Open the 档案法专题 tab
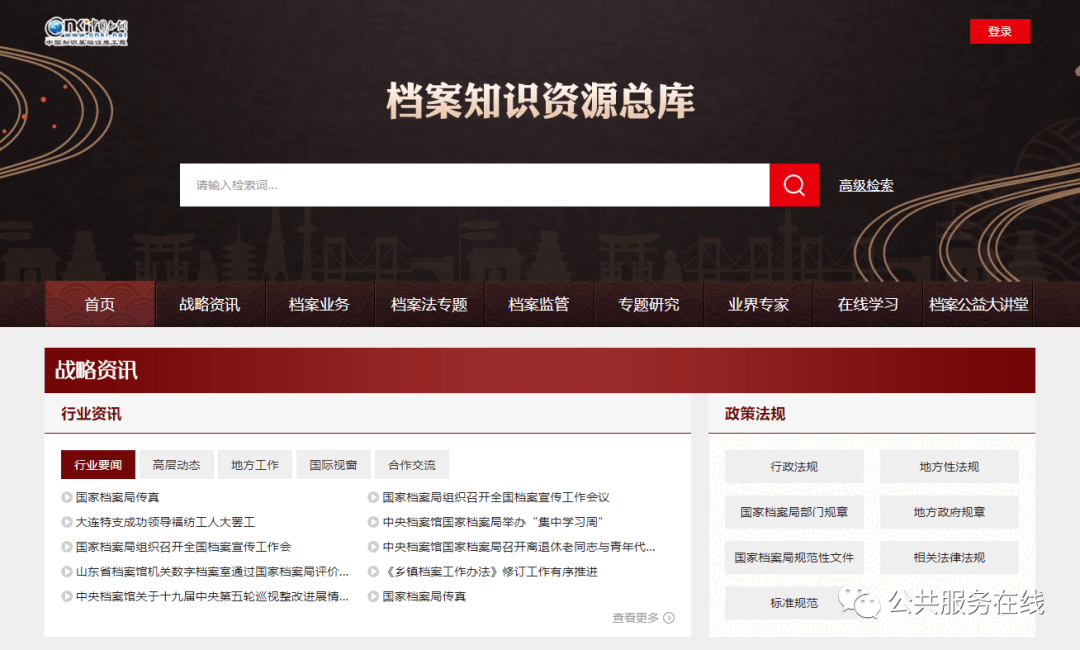 [429, 304]
